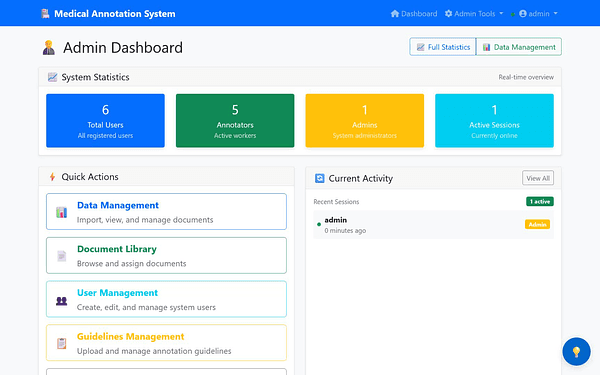The height and width of the screenshot is (375, 600).
Task: Select the Admins stat card
Action: click(x=365, y=121)
